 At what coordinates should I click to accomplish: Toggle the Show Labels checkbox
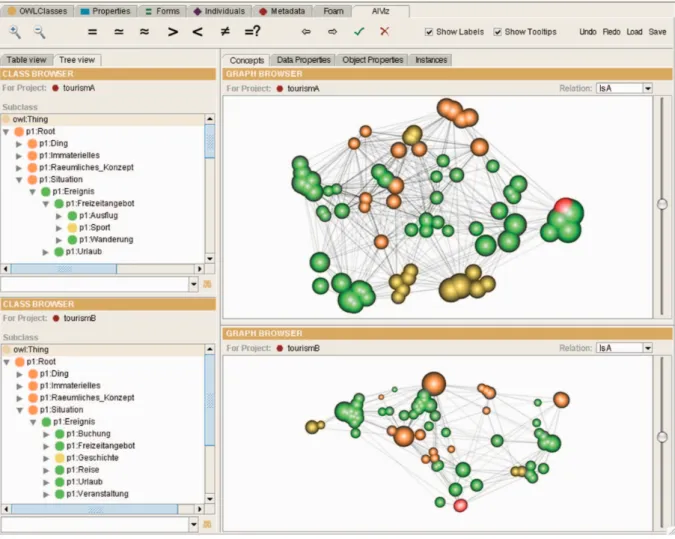click(x=429, y=32)
